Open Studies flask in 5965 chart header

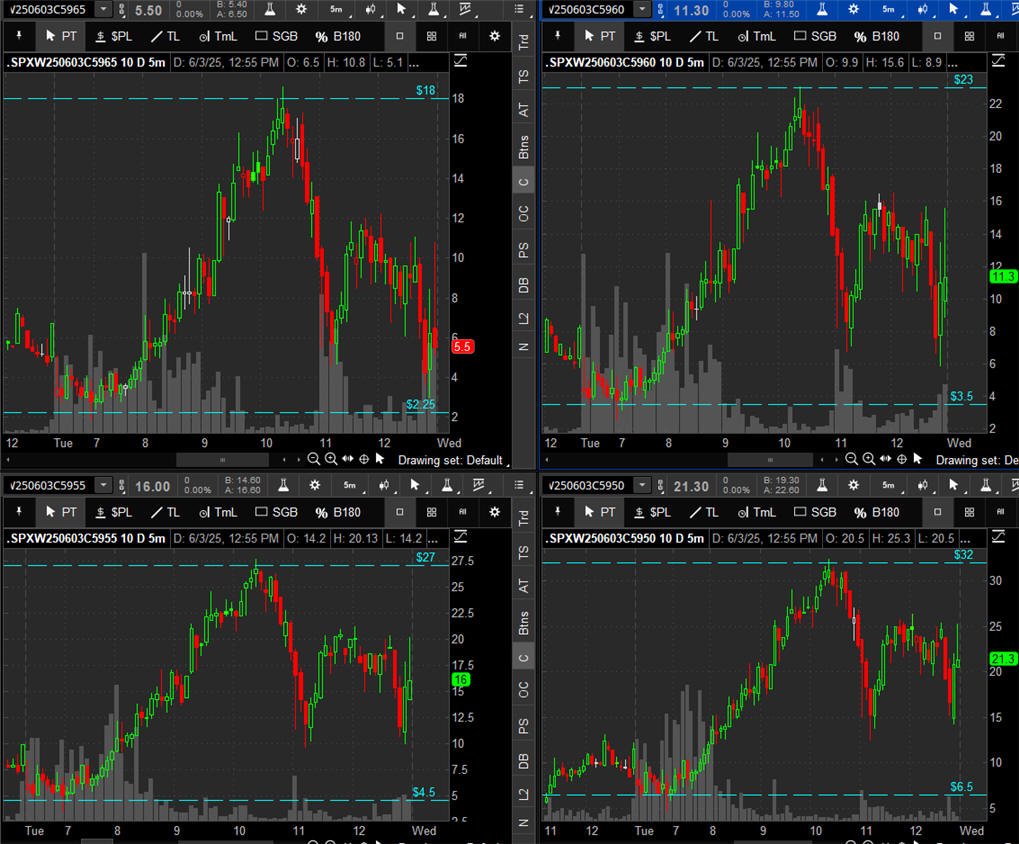[270, 9]
